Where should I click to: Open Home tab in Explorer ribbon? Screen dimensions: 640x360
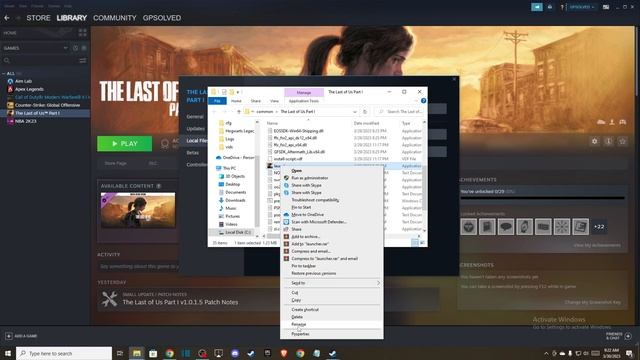pos(236,101)
